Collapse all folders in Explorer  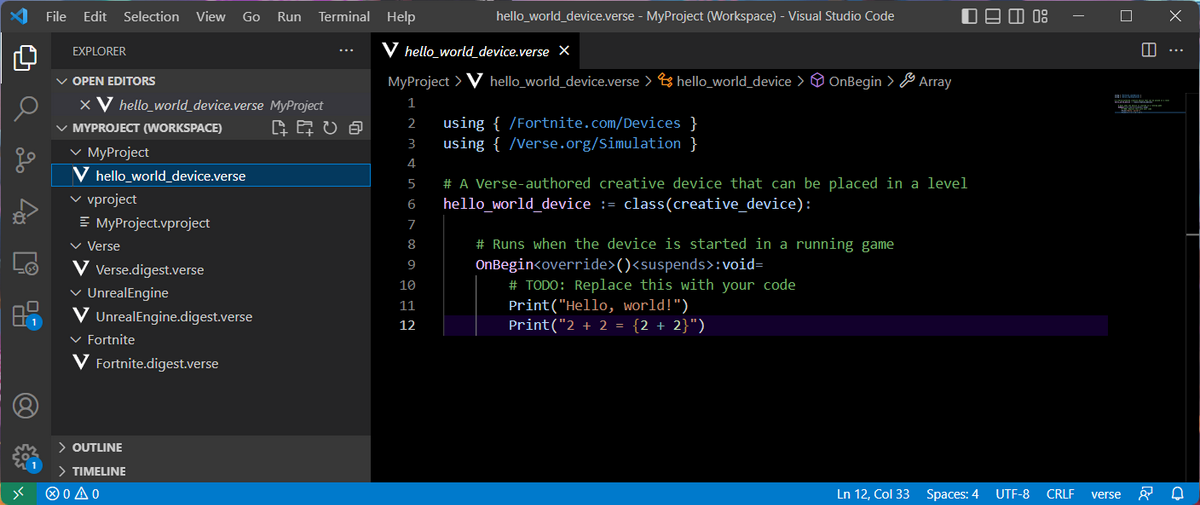pos(354,128)
